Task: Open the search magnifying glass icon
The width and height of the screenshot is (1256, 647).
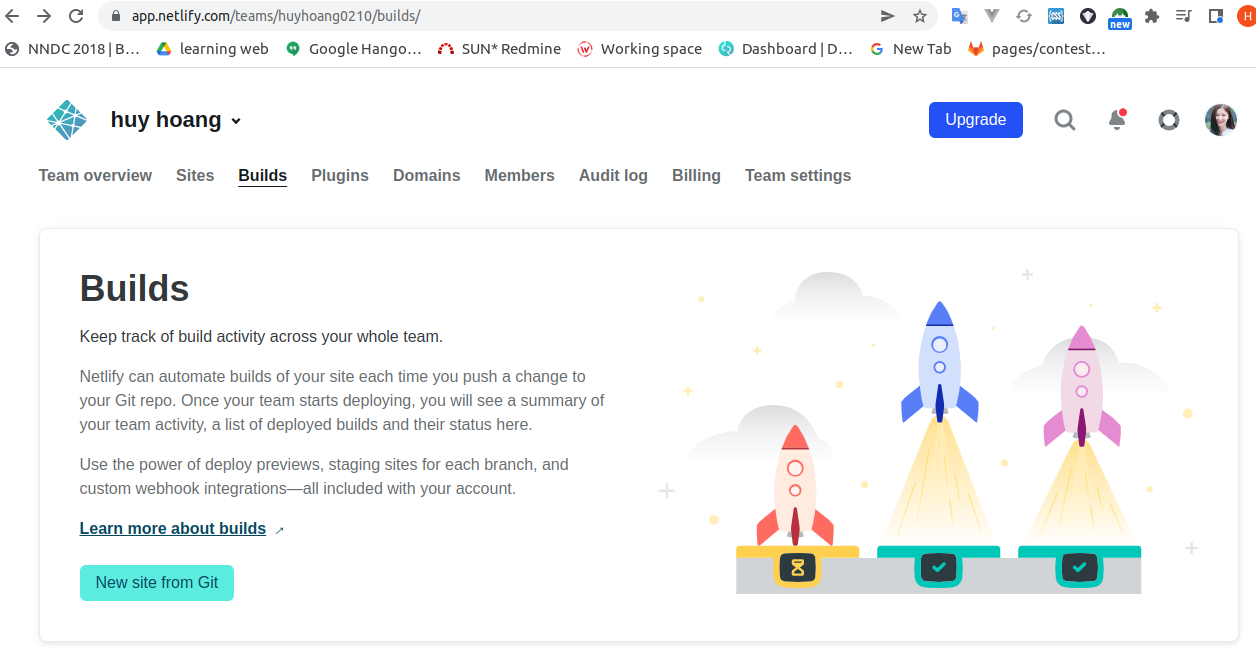Action: tap(1064, 120)
